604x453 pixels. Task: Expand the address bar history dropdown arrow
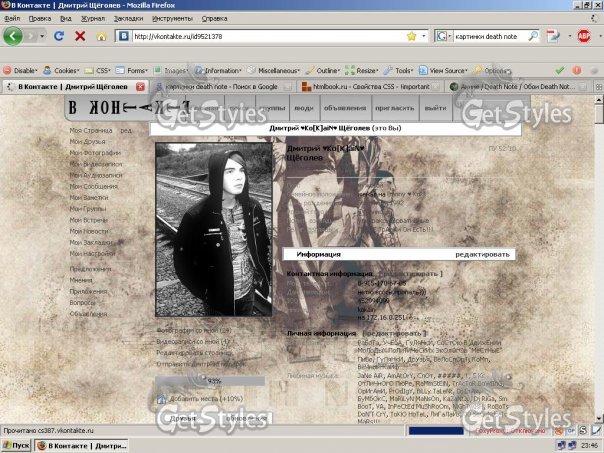(423, 36)
